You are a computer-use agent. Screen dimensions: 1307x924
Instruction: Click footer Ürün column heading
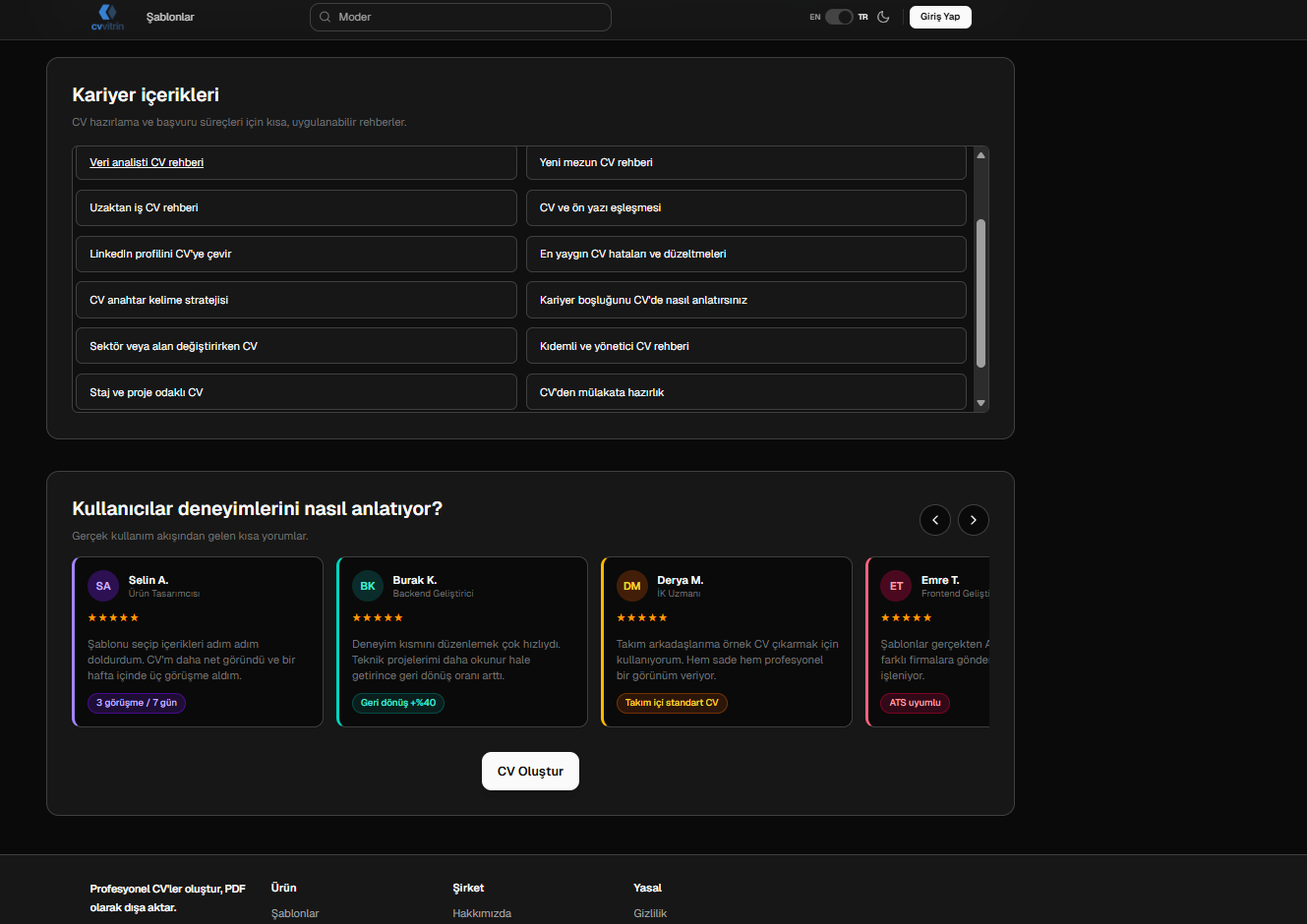pos(283,888)
